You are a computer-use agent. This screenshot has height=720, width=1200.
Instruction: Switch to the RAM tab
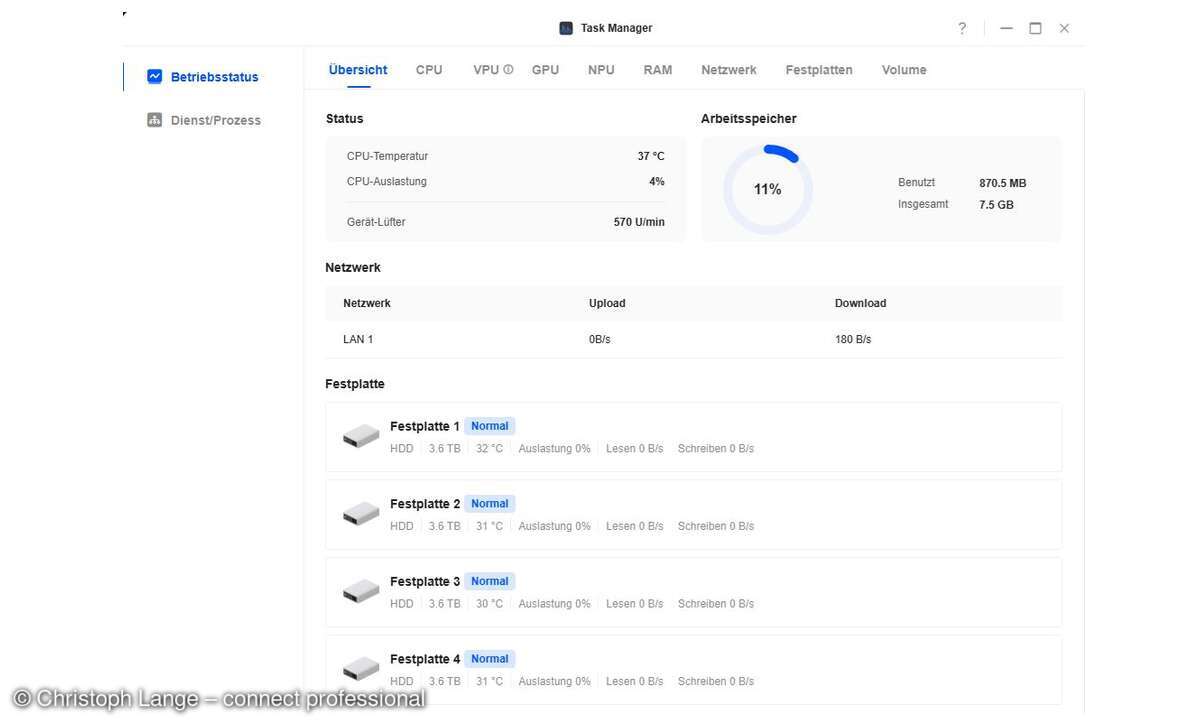pyautogui.click(x=658, y=70)
